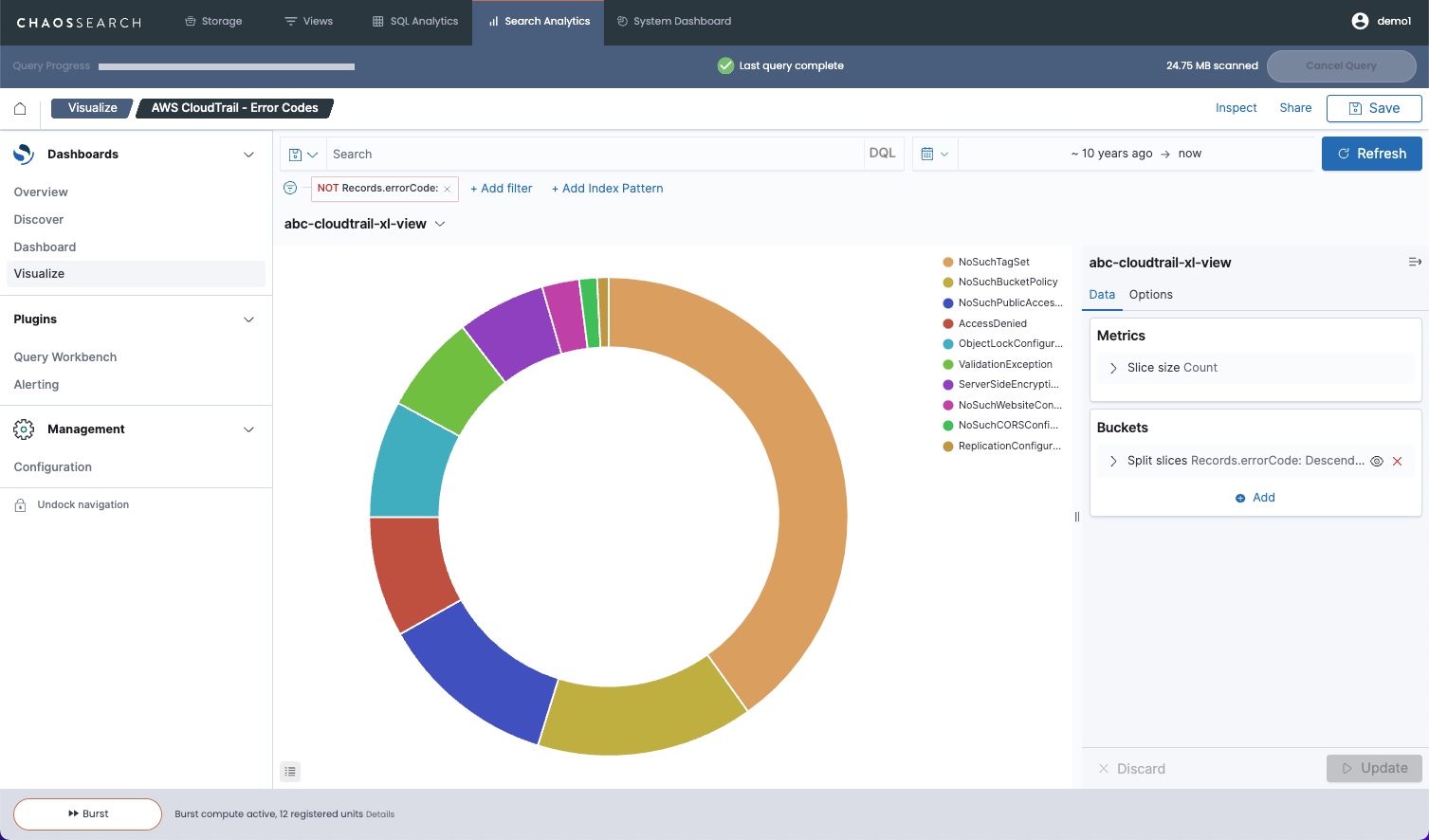The height and width of the screenshot is (840, 1429).
Task: Click the Share link
Action: (x=1295, y=108)
